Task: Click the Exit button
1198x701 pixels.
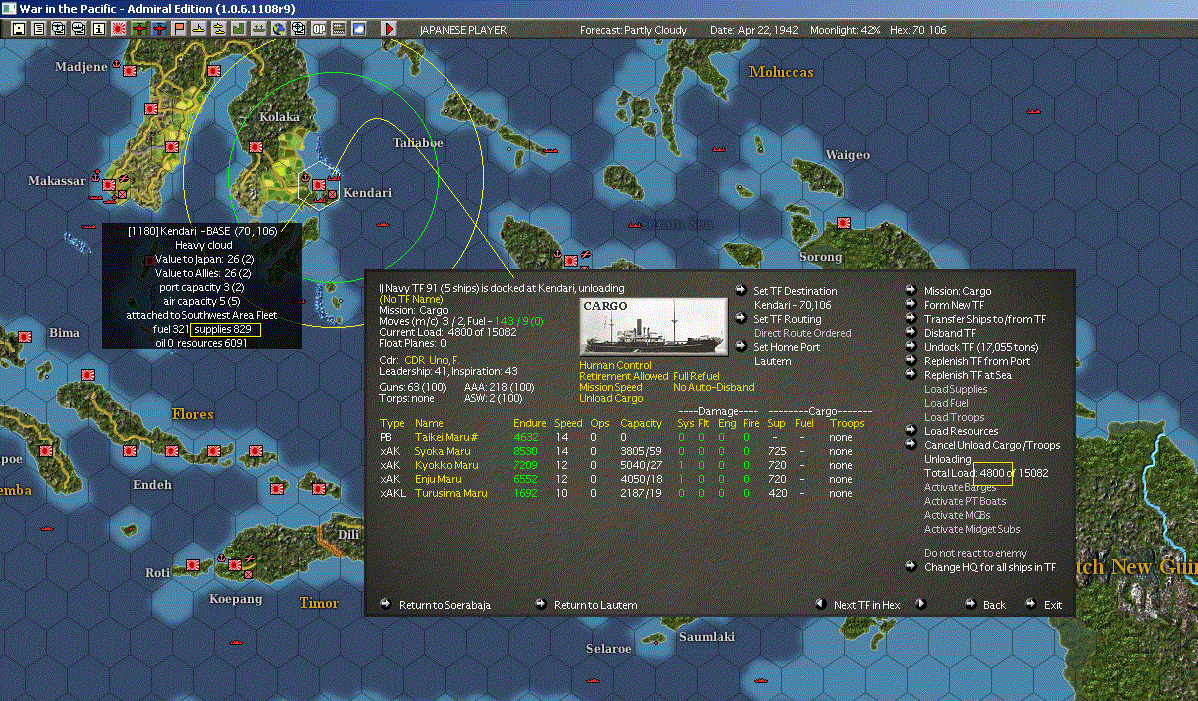Action: pyautogui.click(x=1053, y=605)
